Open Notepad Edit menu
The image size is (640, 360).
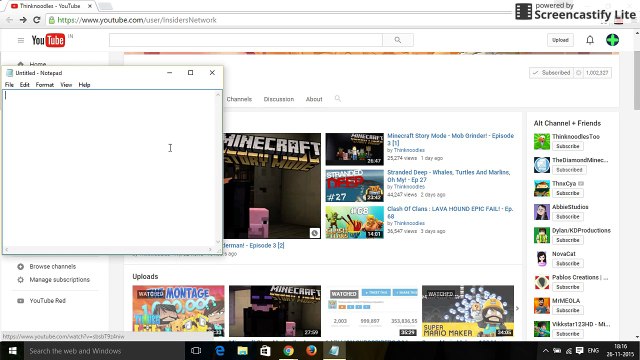(x=24, y=85)
